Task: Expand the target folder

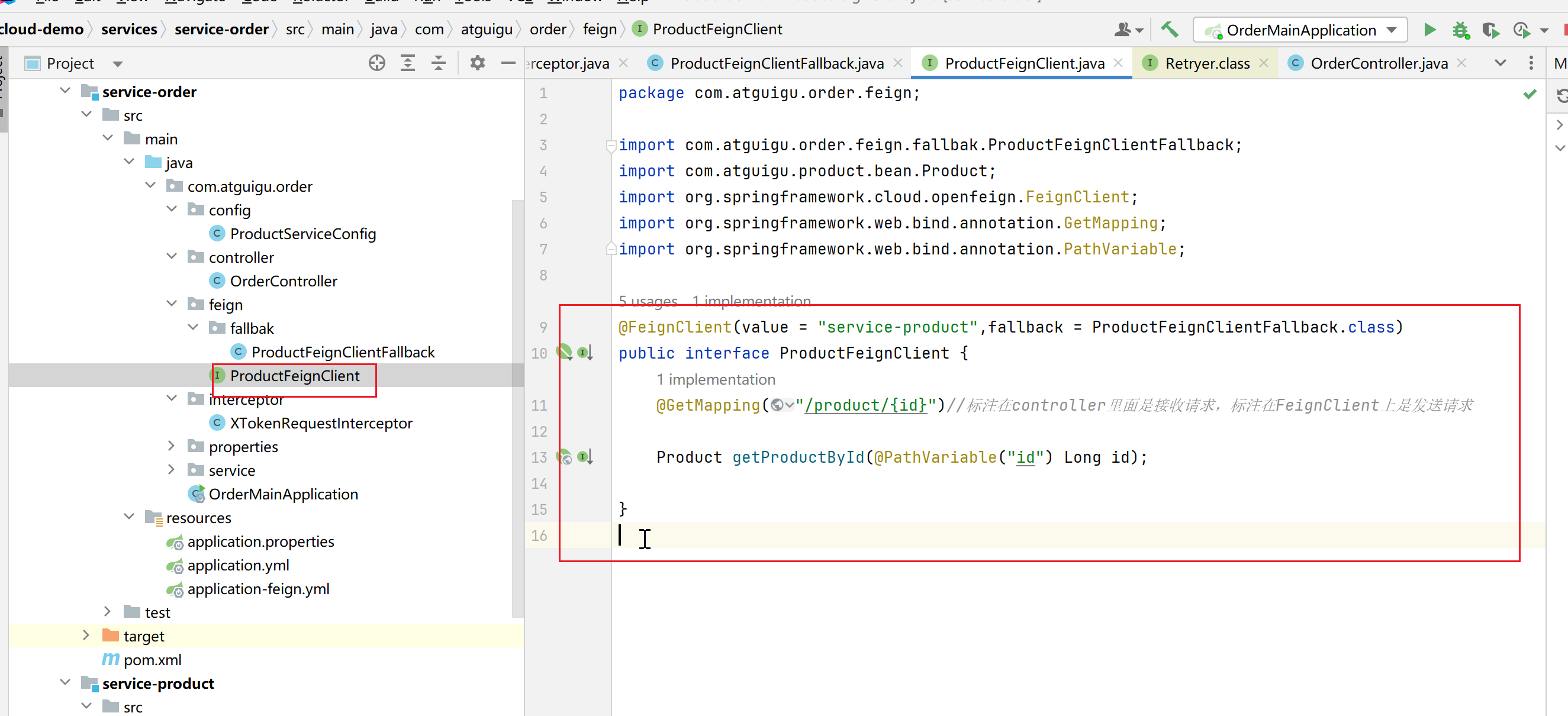Action: (x=86, y=636)
